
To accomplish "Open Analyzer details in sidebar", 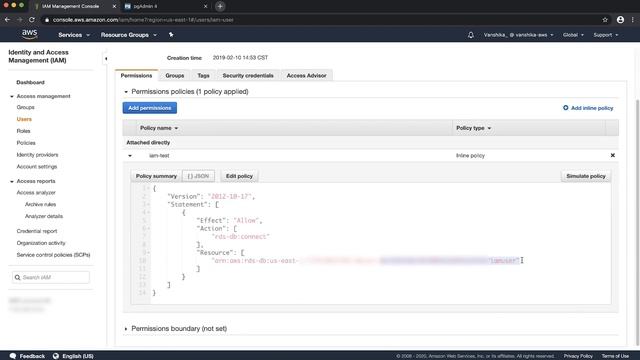I will coord(44,216).
